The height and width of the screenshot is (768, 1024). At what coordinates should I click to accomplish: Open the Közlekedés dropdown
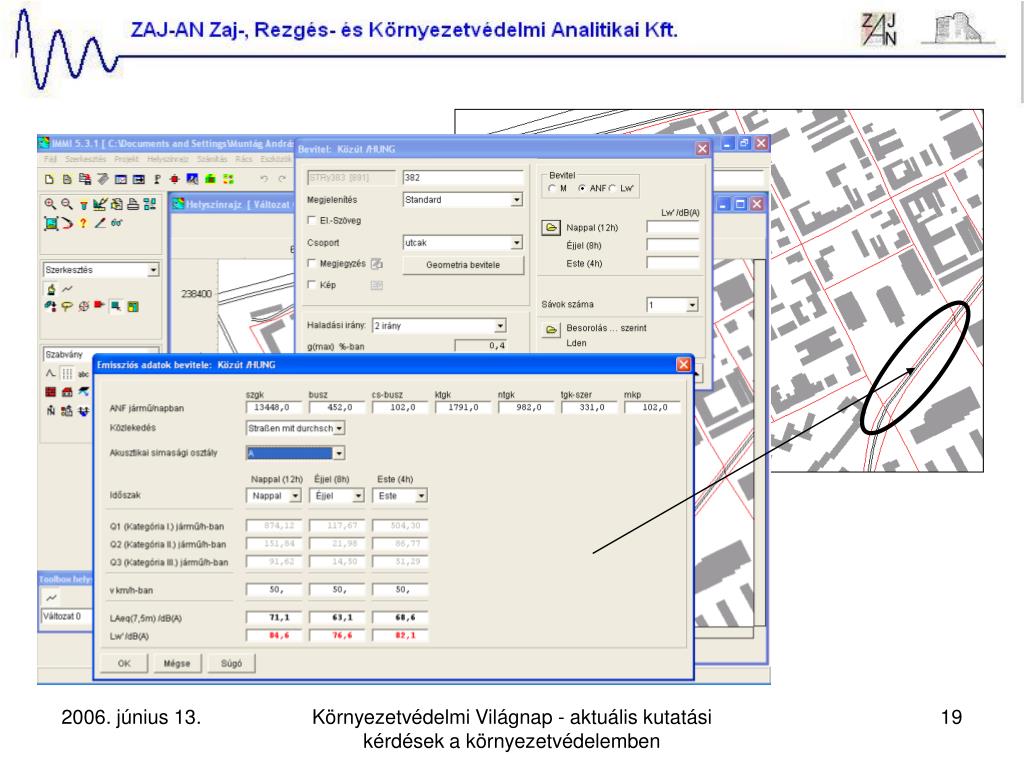[x=340, y=428]
